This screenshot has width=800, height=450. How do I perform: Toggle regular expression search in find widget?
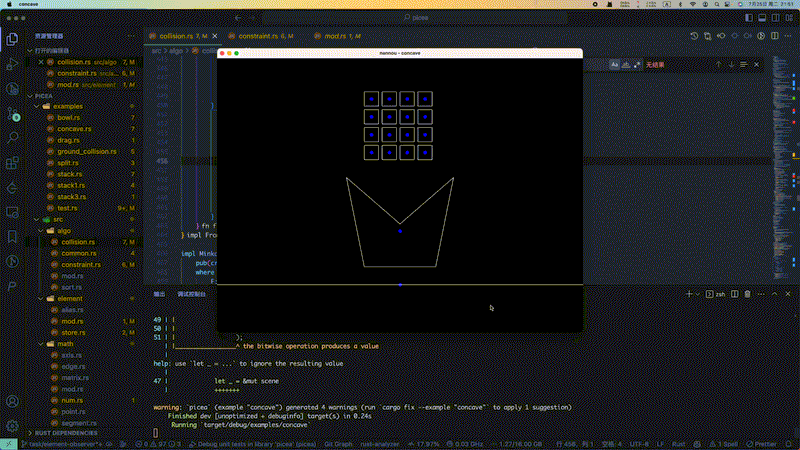tap(639, 64)
